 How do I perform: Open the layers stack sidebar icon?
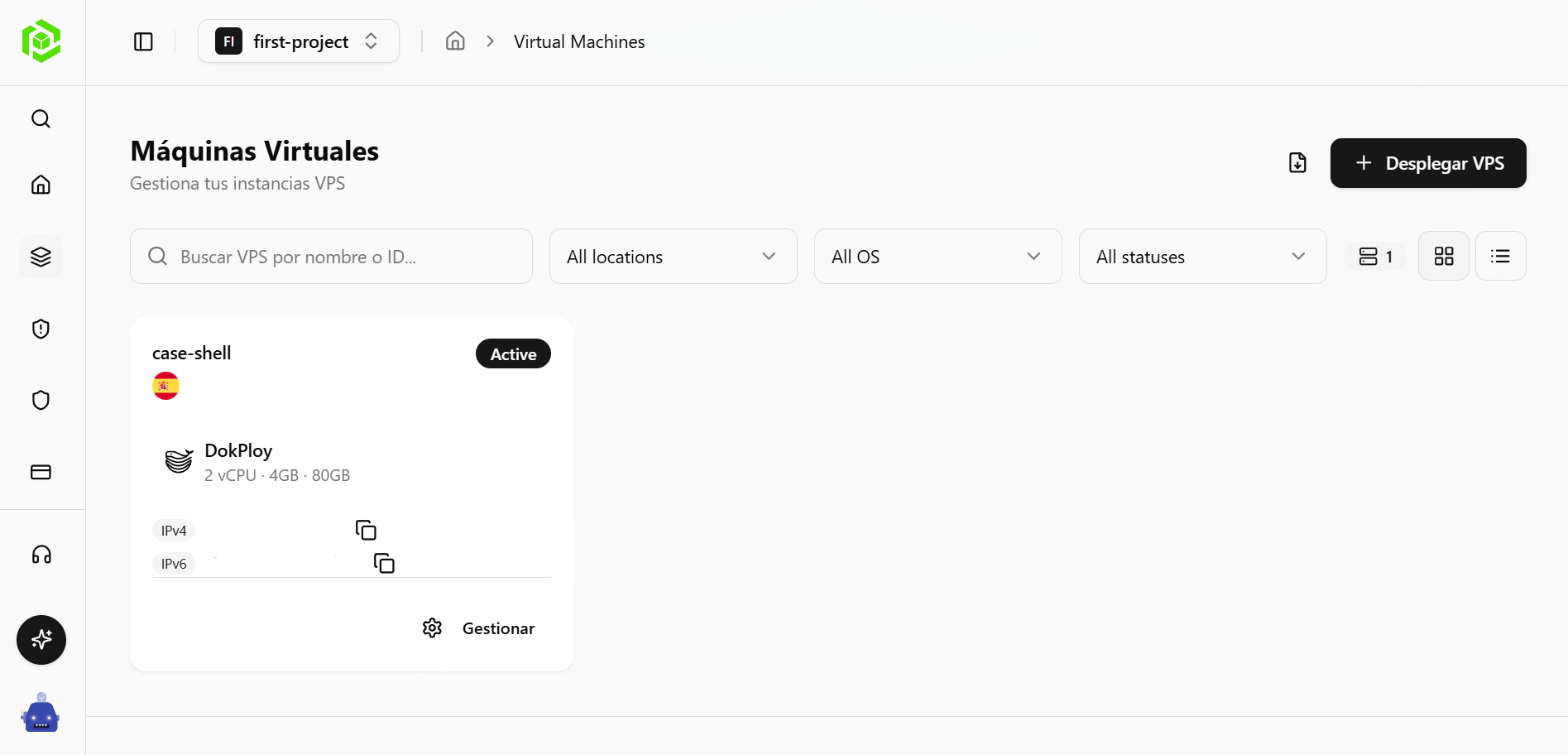pyautogui.click(x=41, y=257)
